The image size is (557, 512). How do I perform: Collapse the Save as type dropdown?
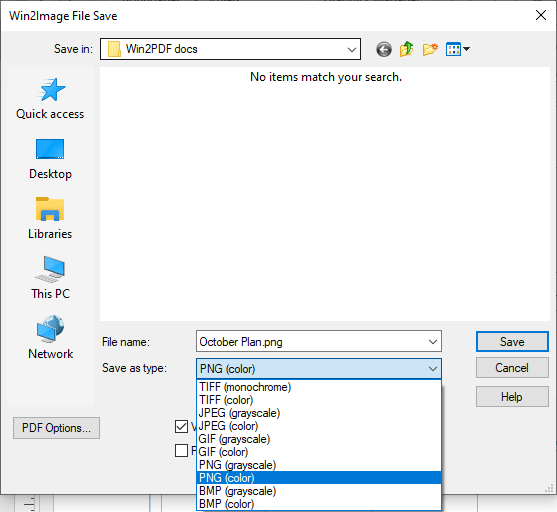coord(433,369)
